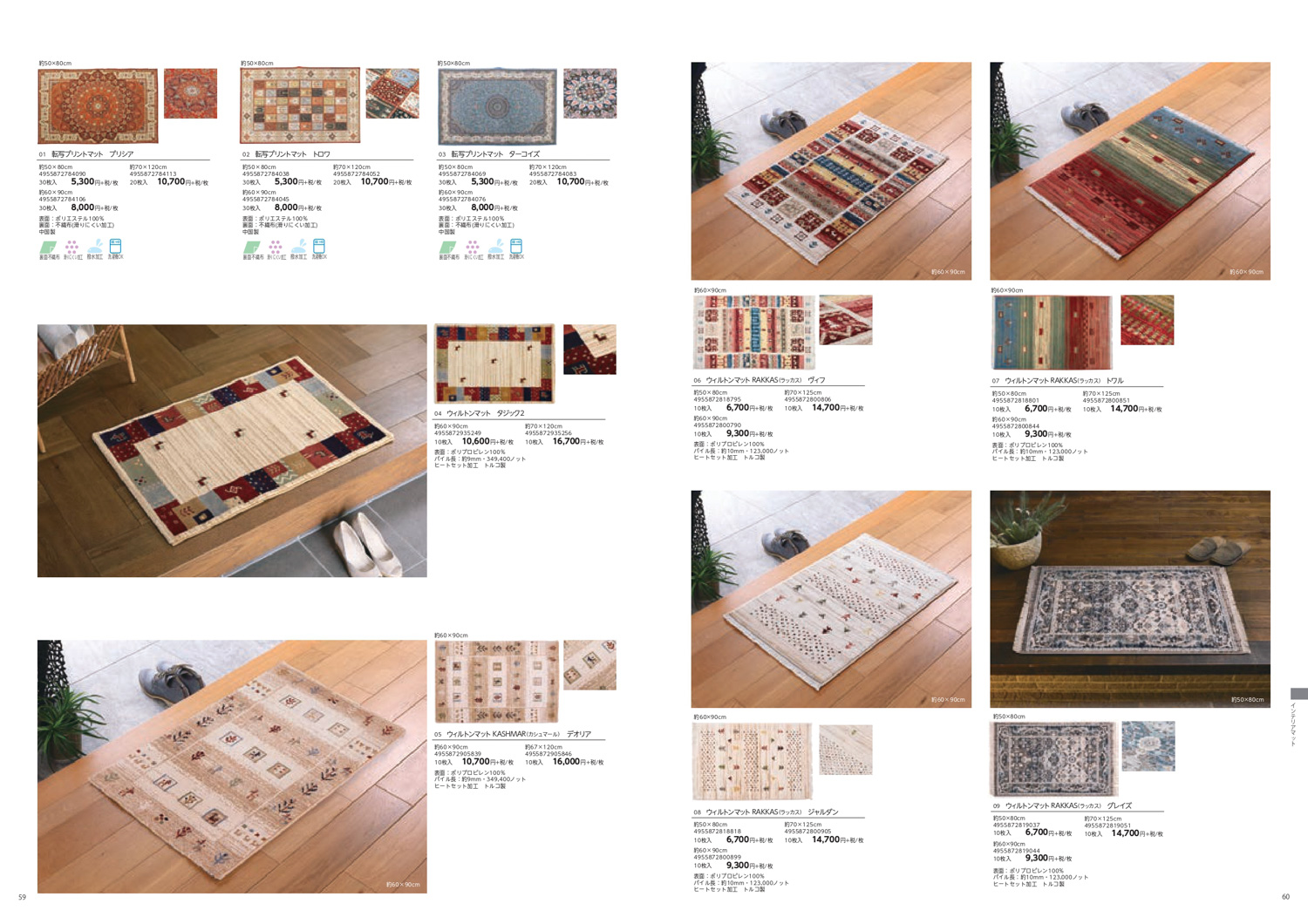Click the washing machine OK icon under product 03
The image size is (1308, 924).
(516, 248)
